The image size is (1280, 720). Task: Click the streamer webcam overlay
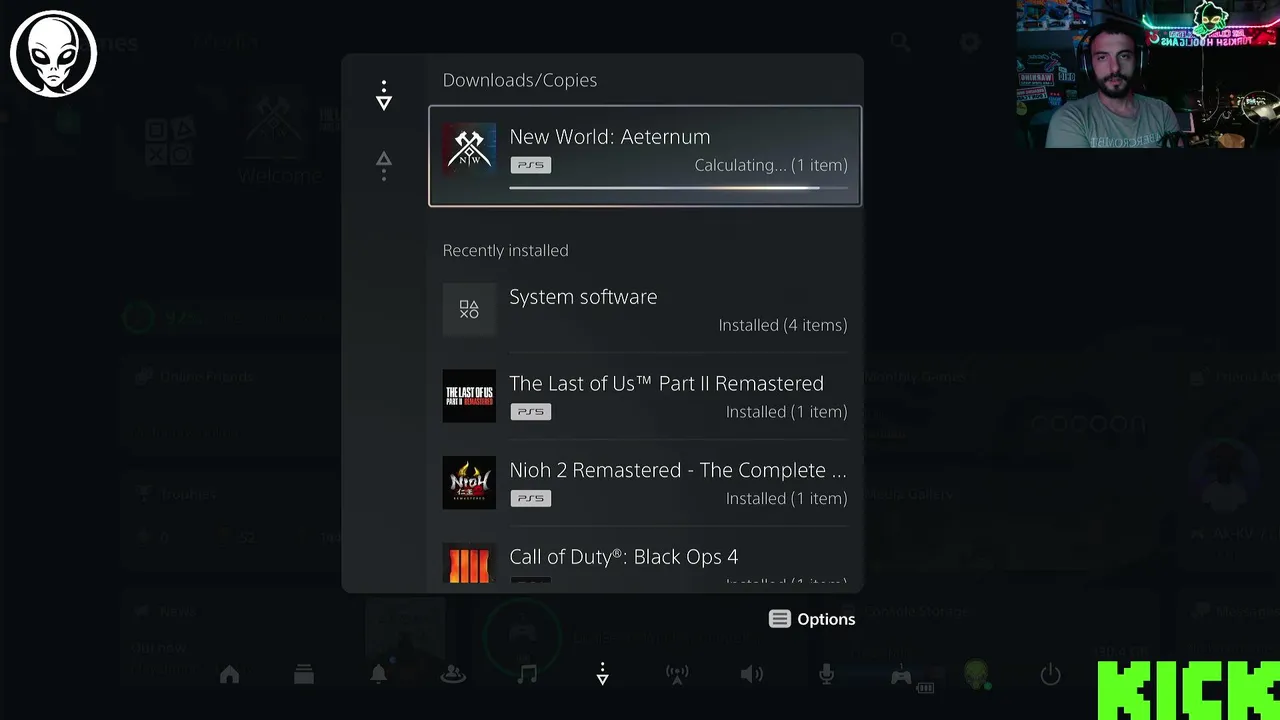click(1148, 74)
